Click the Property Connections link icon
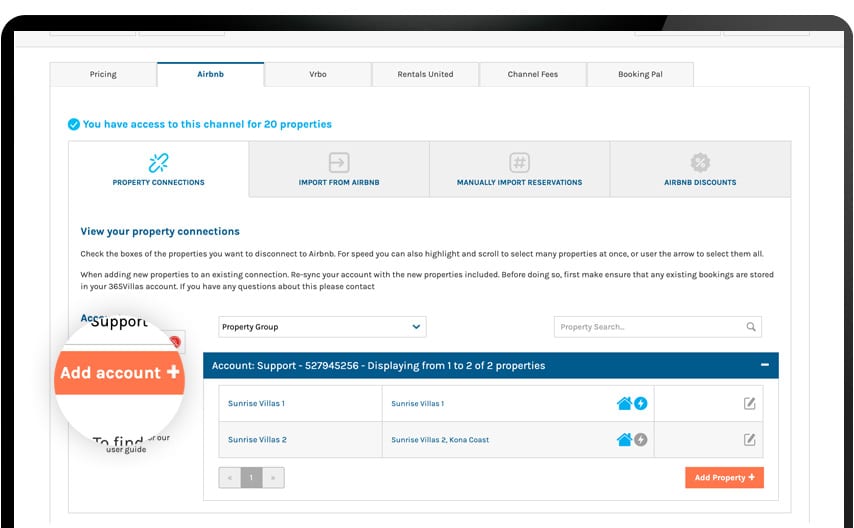This screenshot has width=854, height=528. tap(158, 163)
